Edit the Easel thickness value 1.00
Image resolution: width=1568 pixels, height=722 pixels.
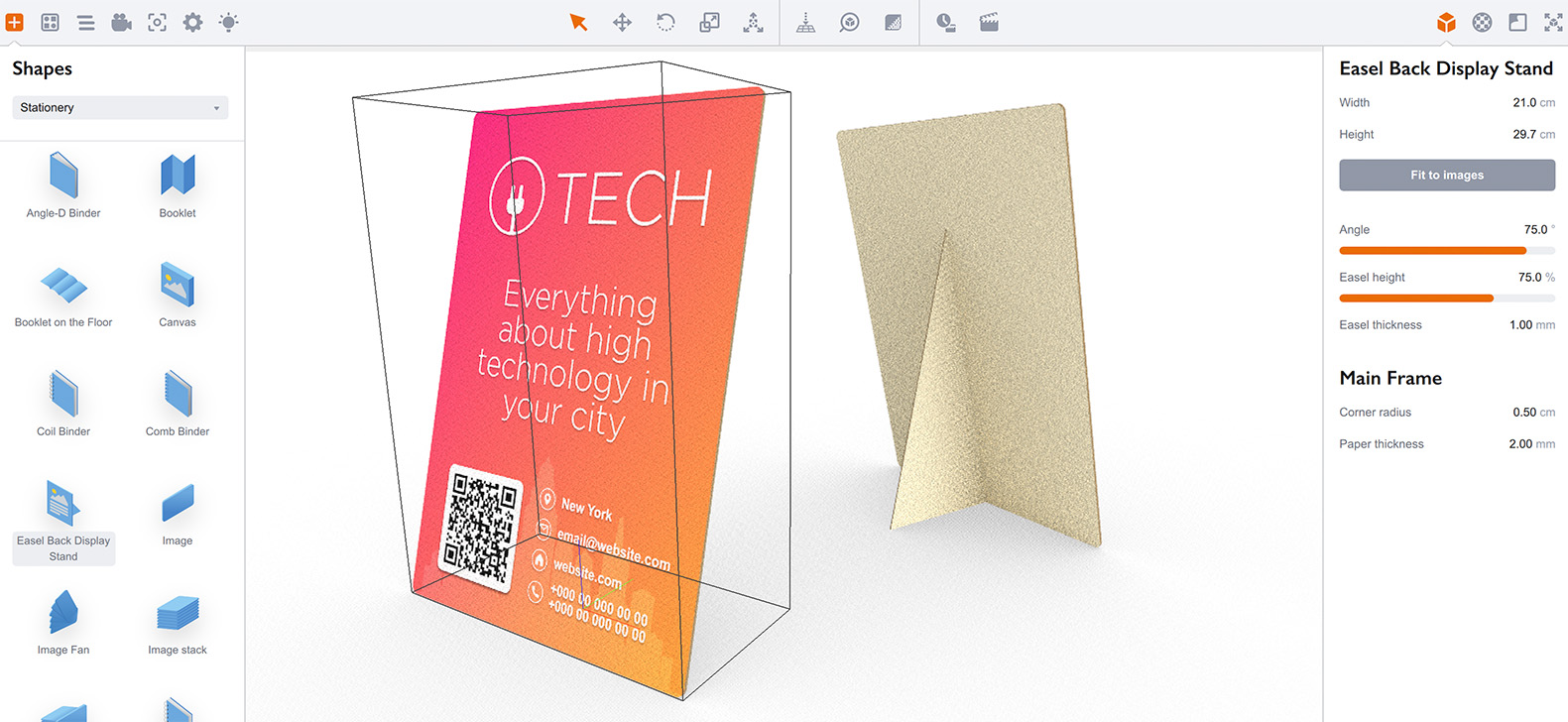pyautogui.click(x=1520, y=324)
